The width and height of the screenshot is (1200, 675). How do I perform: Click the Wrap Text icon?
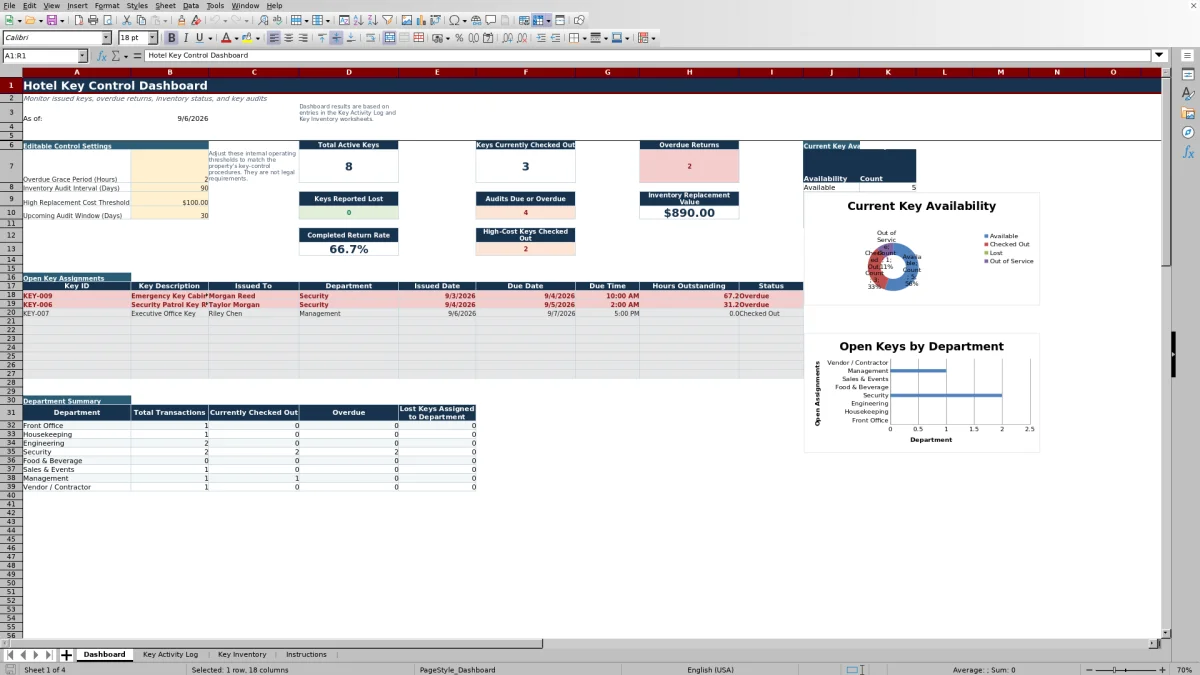370,38
